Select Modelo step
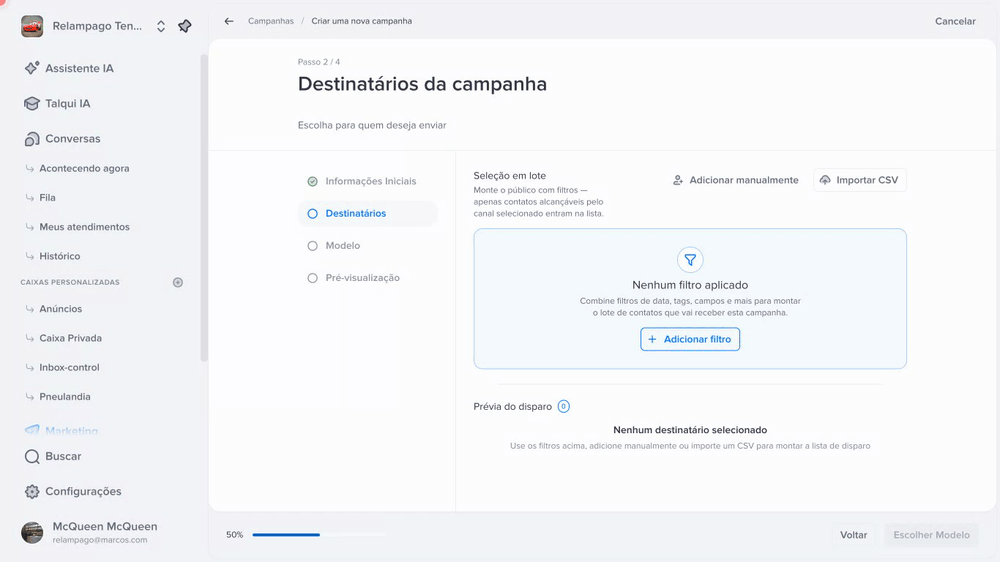 point(368,246)
